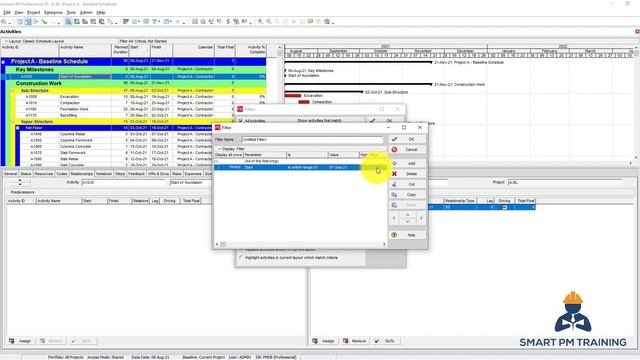The image size is (640, 360).
Task: Click the 'is within range of' cell
Action: 307,167
